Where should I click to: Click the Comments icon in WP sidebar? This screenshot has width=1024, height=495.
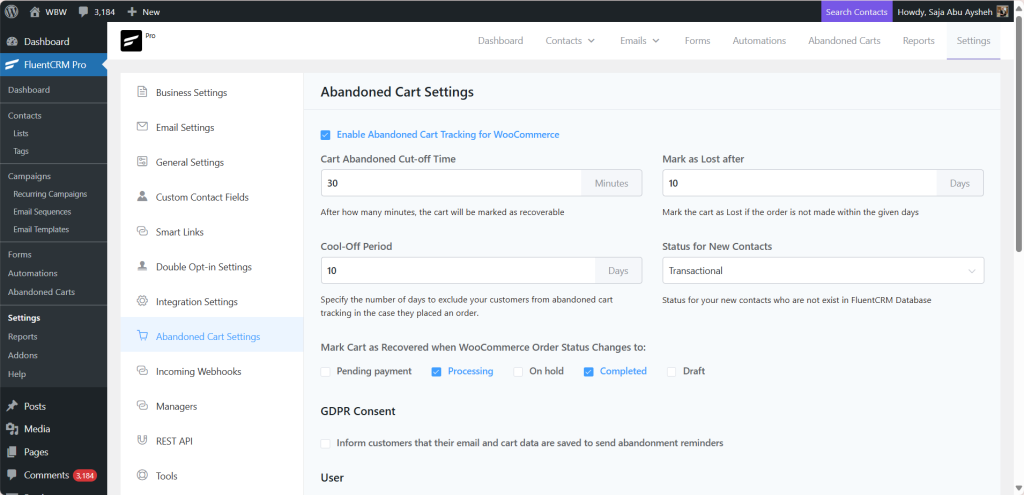[12, 475]
